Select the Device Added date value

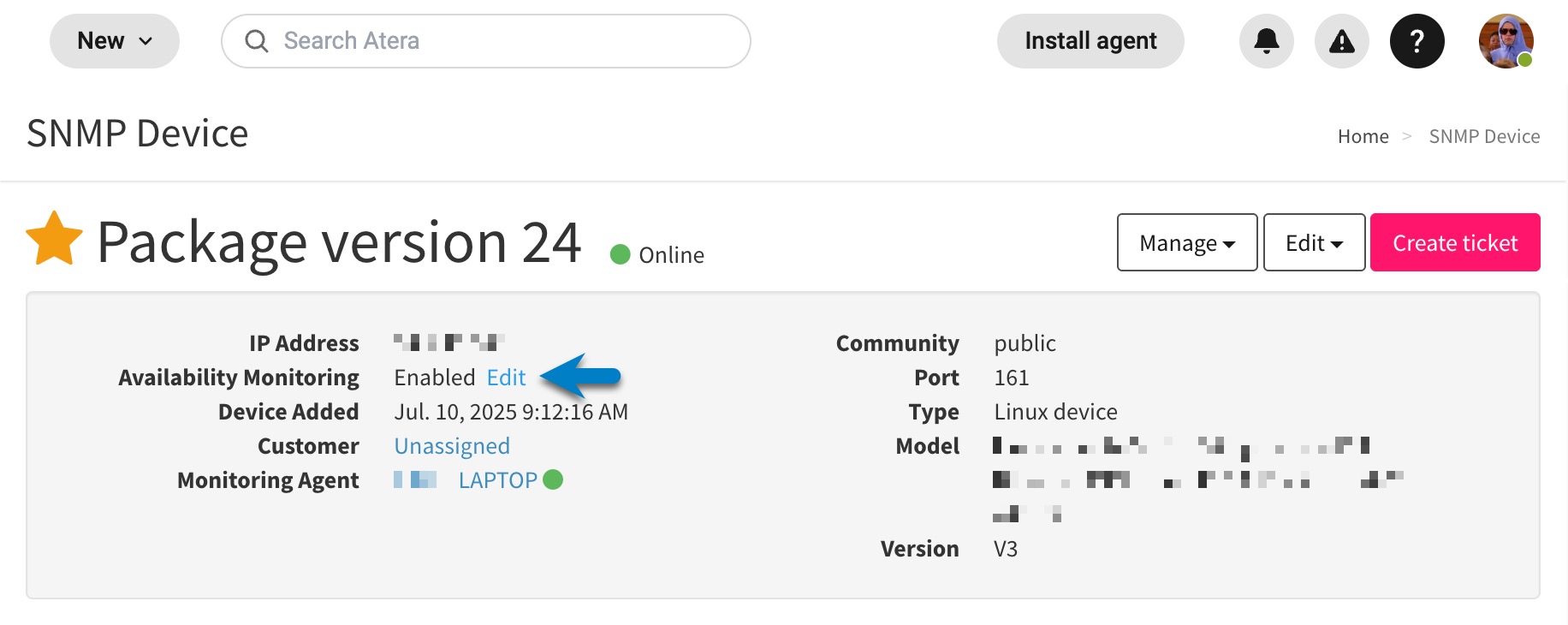click(x=511, y=412)
